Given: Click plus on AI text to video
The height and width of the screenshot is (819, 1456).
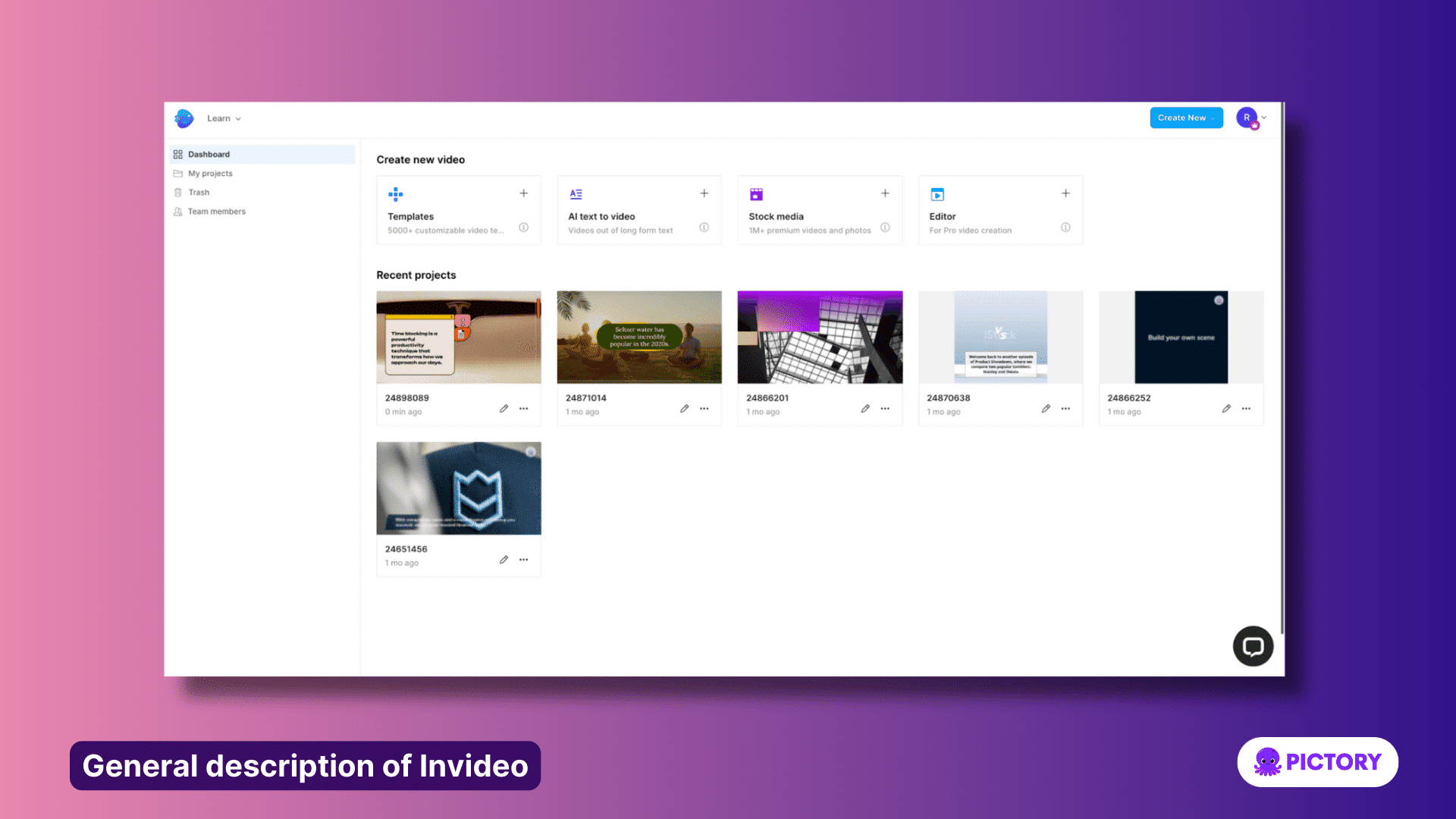Looking at the screenshot, I should click(x=704, y=193).
